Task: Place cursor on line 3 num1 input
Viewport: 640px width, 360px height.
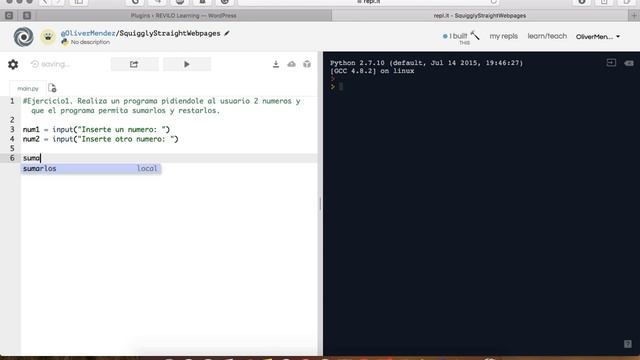Action: (x=96, y=129)
